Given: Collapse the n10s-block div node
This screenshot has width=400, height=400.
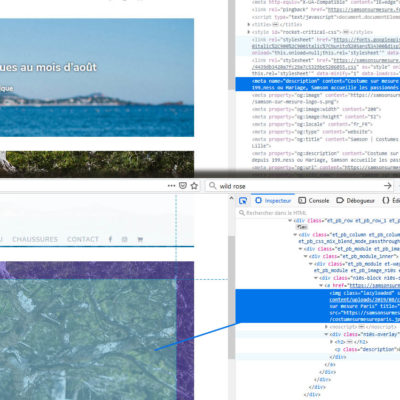Looking at the screenshot, I should pos(316,278).
